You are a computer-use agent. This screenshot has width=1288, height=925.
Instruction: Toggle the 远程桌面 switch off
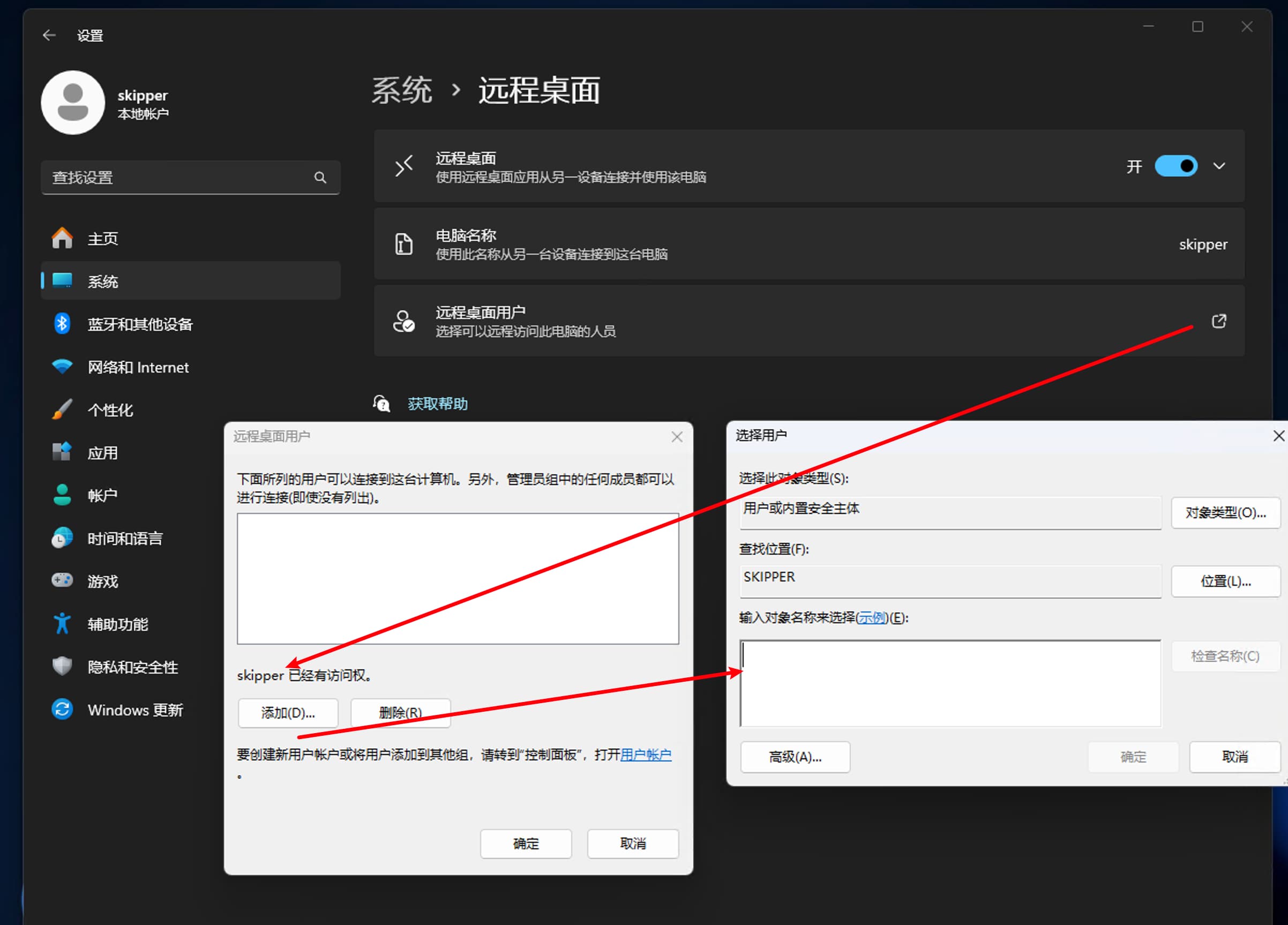pos(1176,166)
